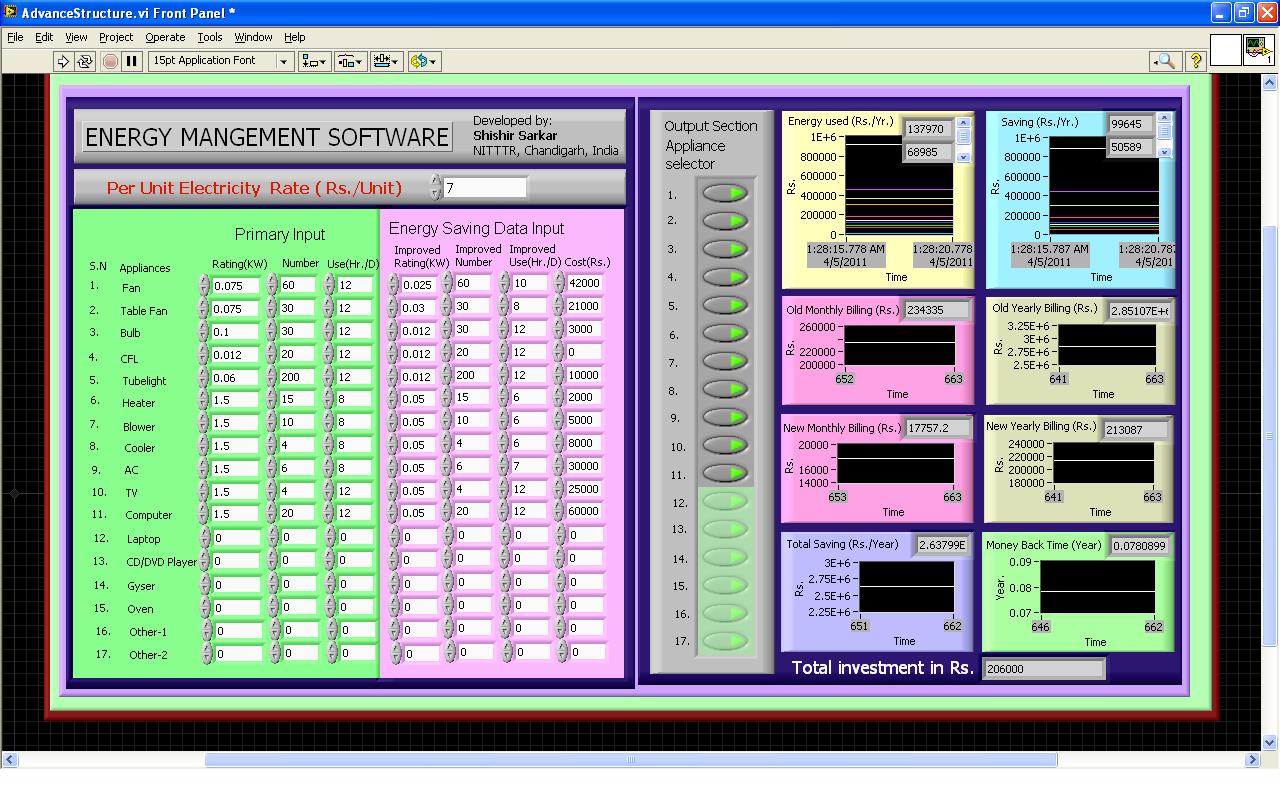Show Context Help via the question mark icon
1280x800 pixels.
1196,61
